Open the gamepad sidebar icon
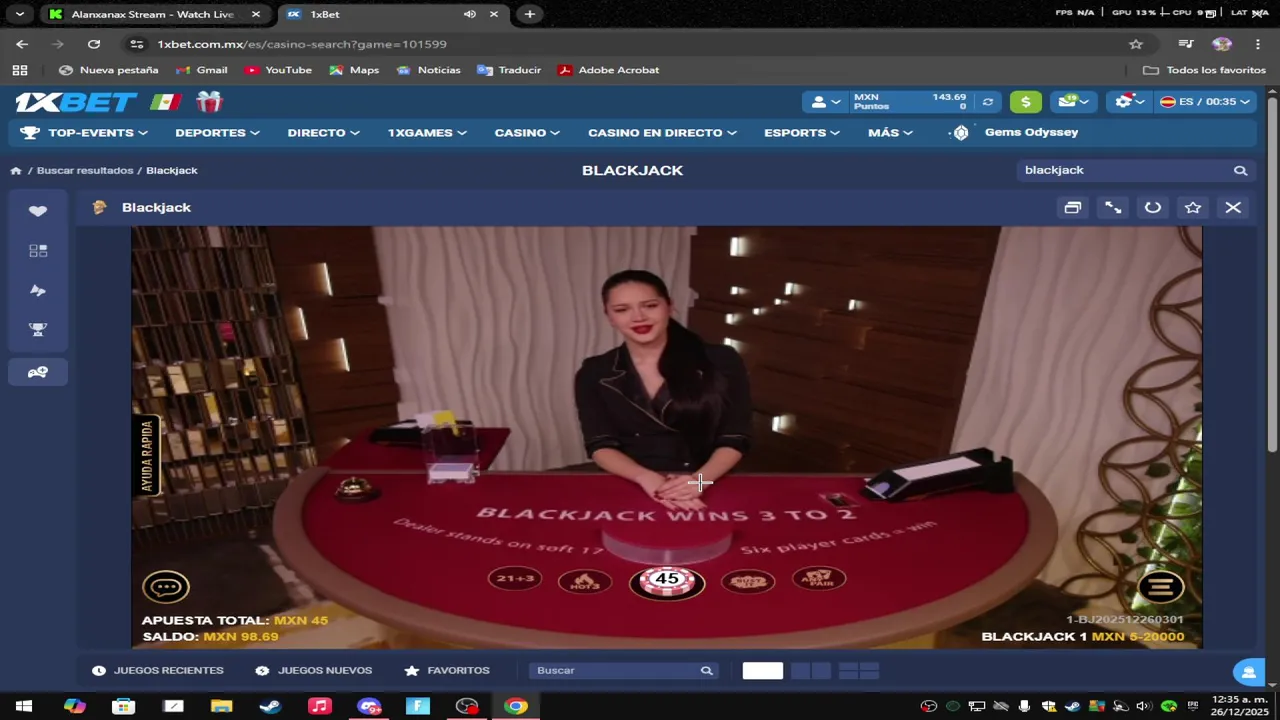 pyautogui.click(x=38, y=372)
